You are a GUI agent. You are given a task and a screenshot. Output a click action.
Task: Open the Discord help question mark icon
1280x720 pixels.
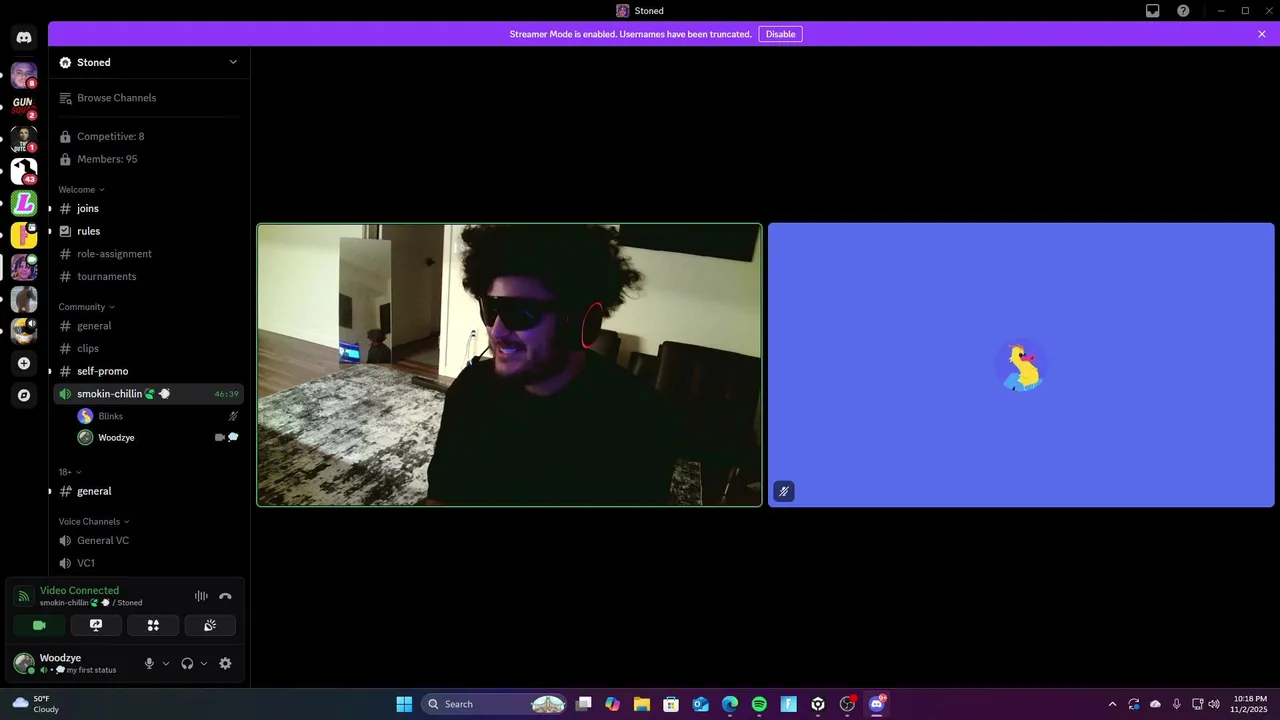pyautogui.click(x=1183, y=11)
